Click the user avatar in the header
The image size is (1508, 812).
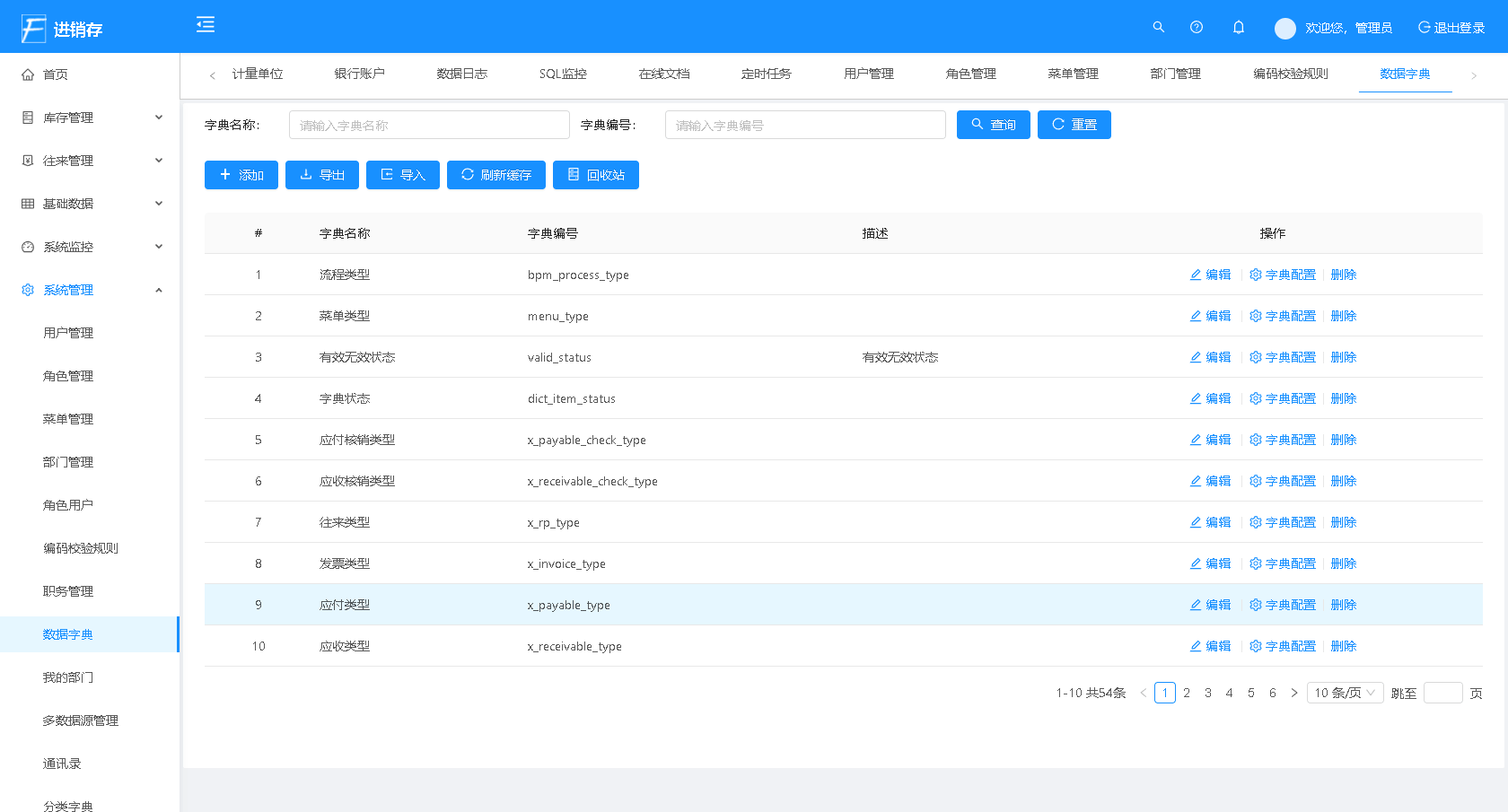(x=1284, y=28)
